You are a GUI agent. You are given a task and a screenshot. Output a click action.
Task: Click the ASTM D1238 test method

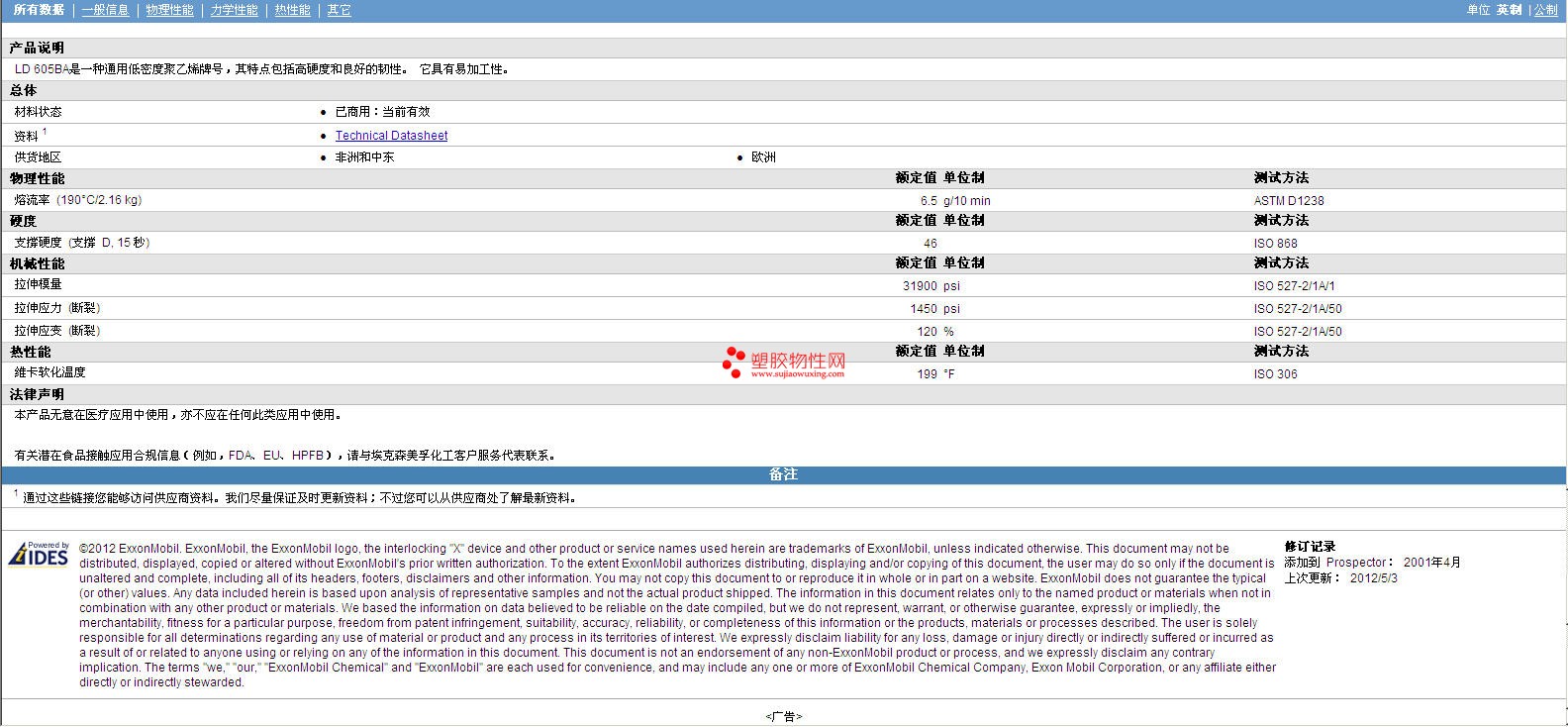click(x=1289, y=201)
